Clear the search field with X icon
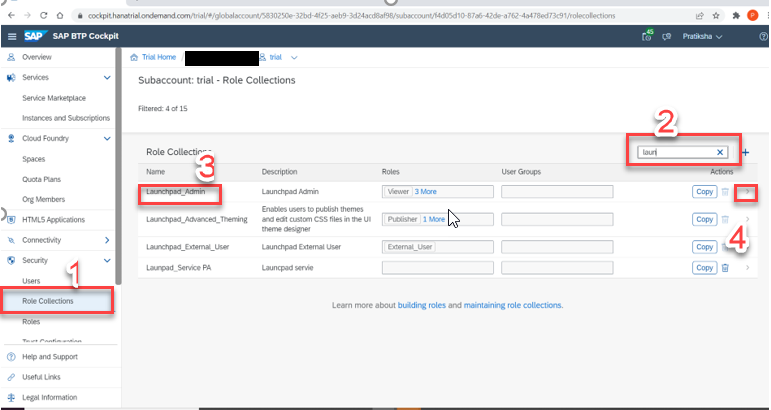 720,152
